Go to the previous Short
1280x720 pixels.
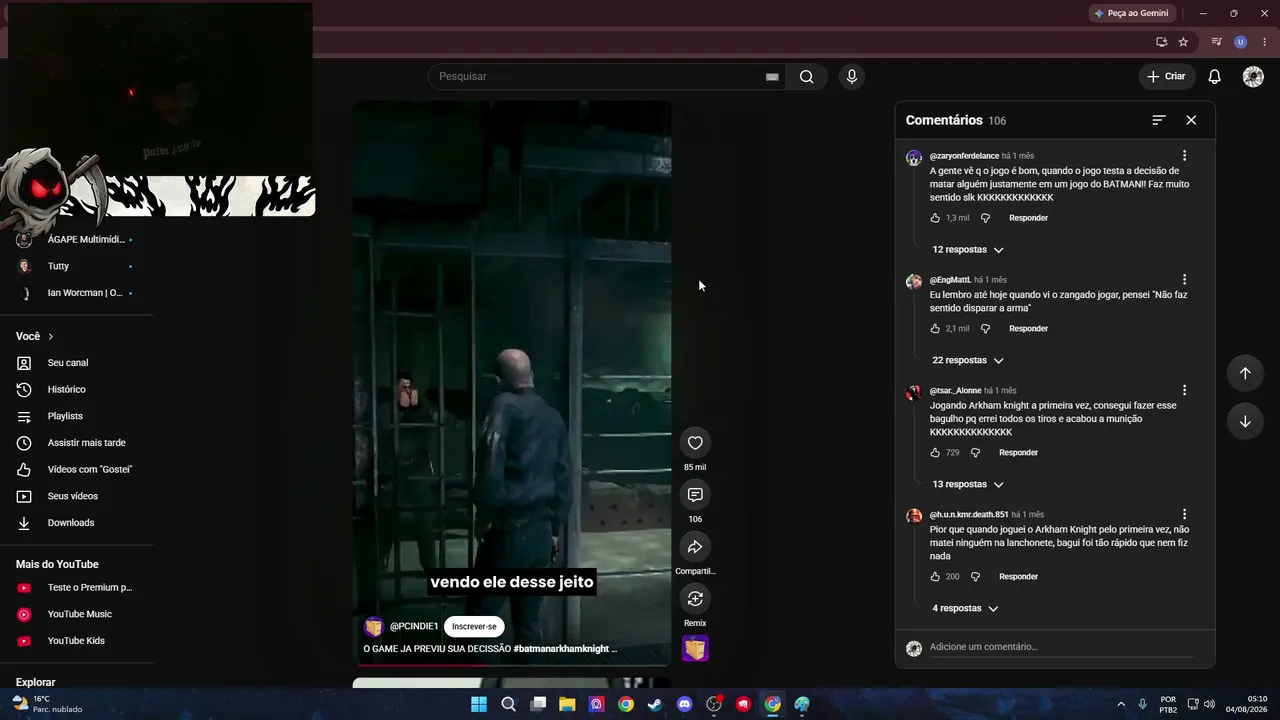(x=1245, y=373)
